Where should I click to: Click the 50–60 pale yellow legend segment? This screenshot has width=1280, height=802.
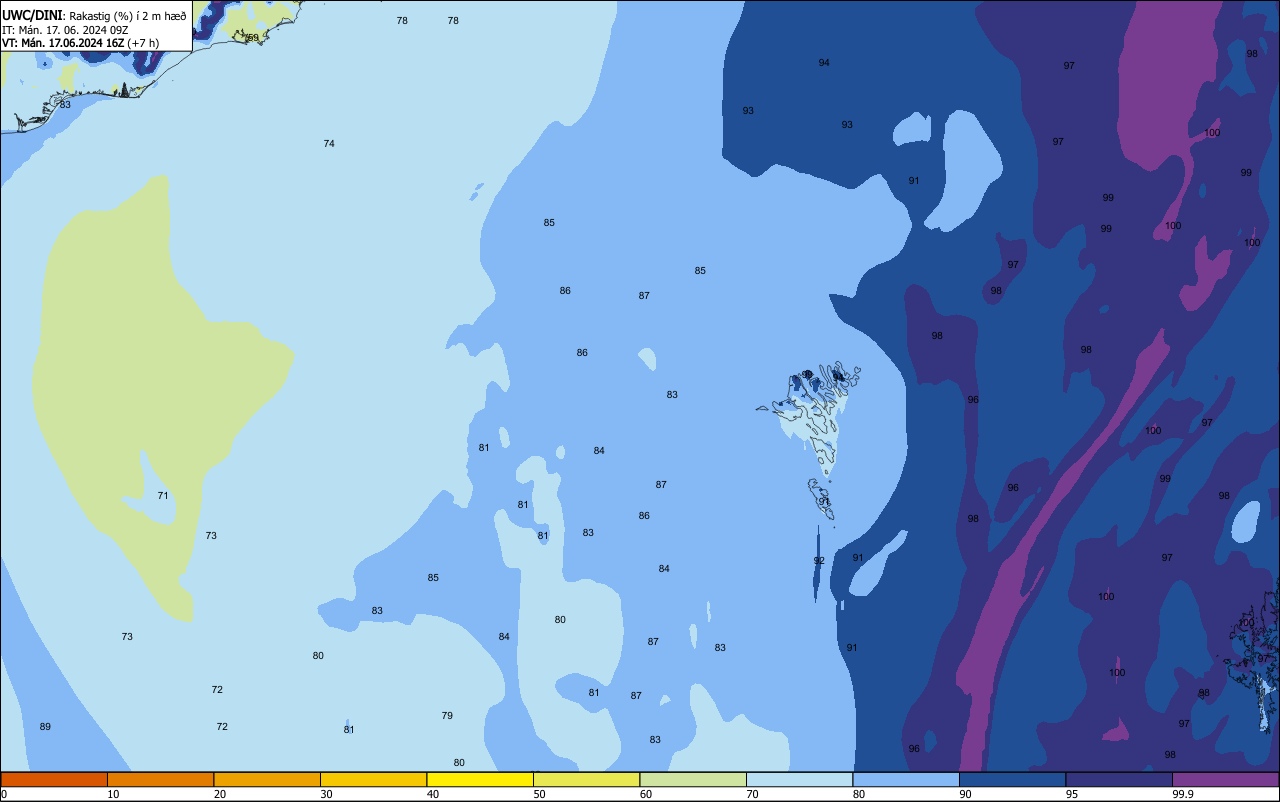coord(586,779)
